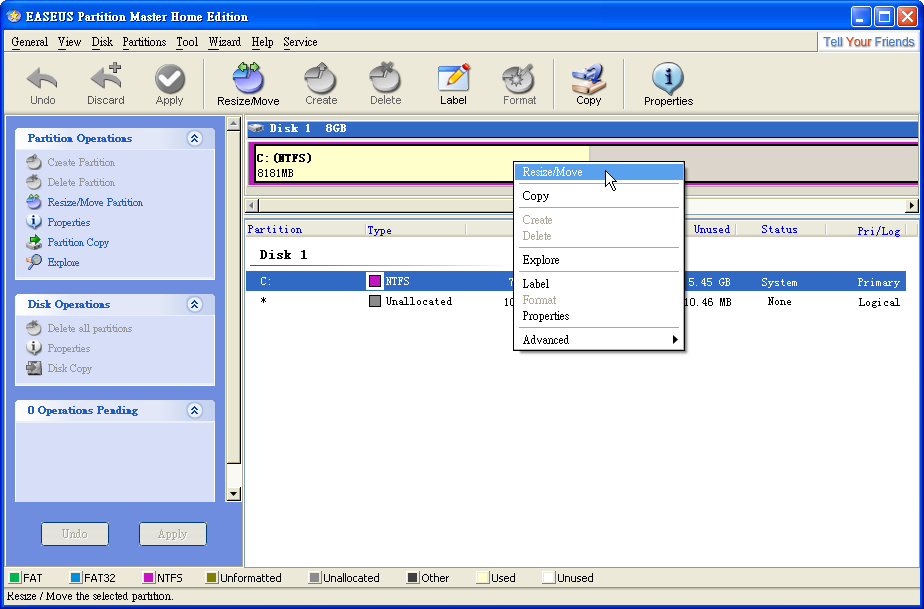The height and width of the screenshot is (609, 924).
Task: Open the Help menu
Action: tap(262, 42)
